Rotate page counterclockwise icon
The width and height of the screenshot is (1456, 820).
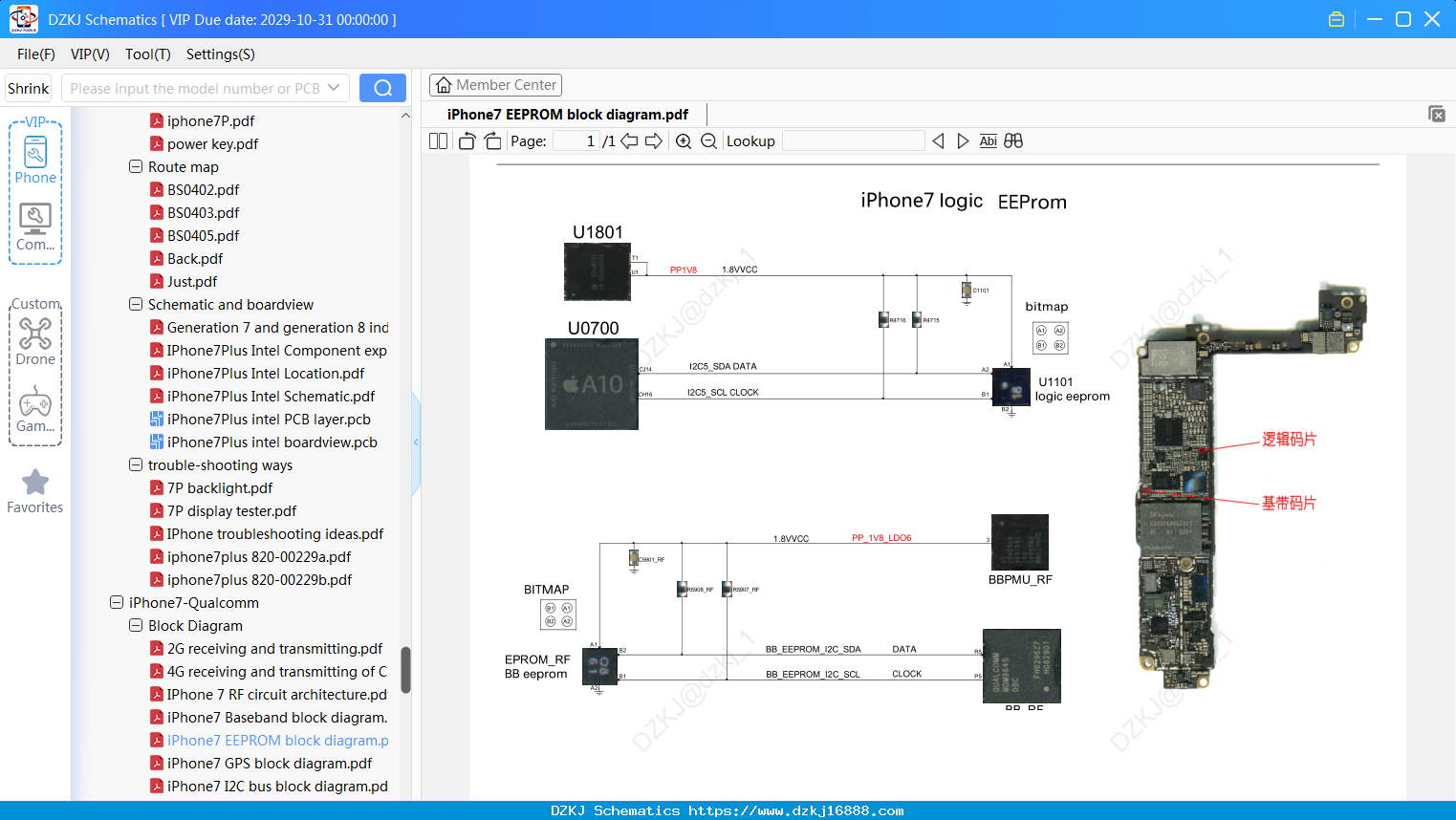click(x=467, y=141)
